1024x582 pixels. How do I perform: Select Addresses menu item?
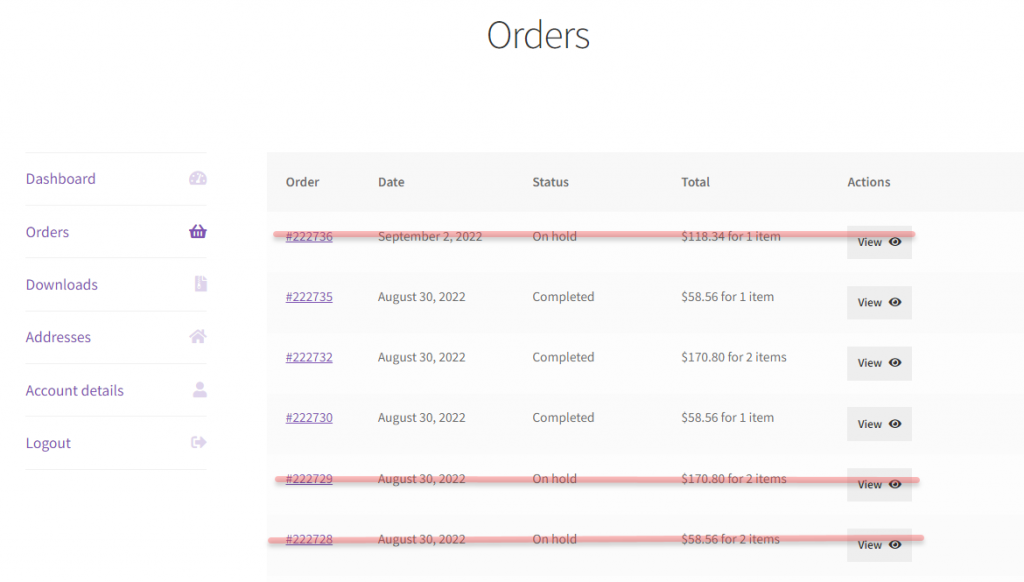(x=58, y=337)
